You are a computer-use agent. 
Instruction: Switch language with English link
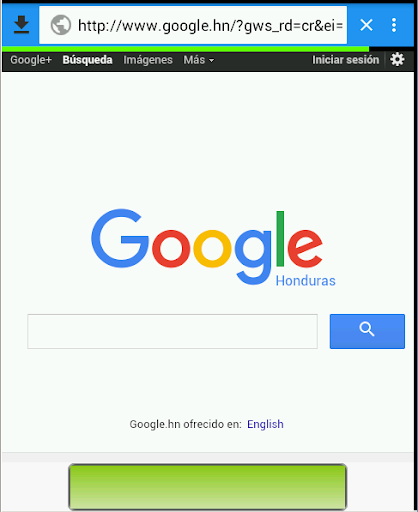(265, 424)
